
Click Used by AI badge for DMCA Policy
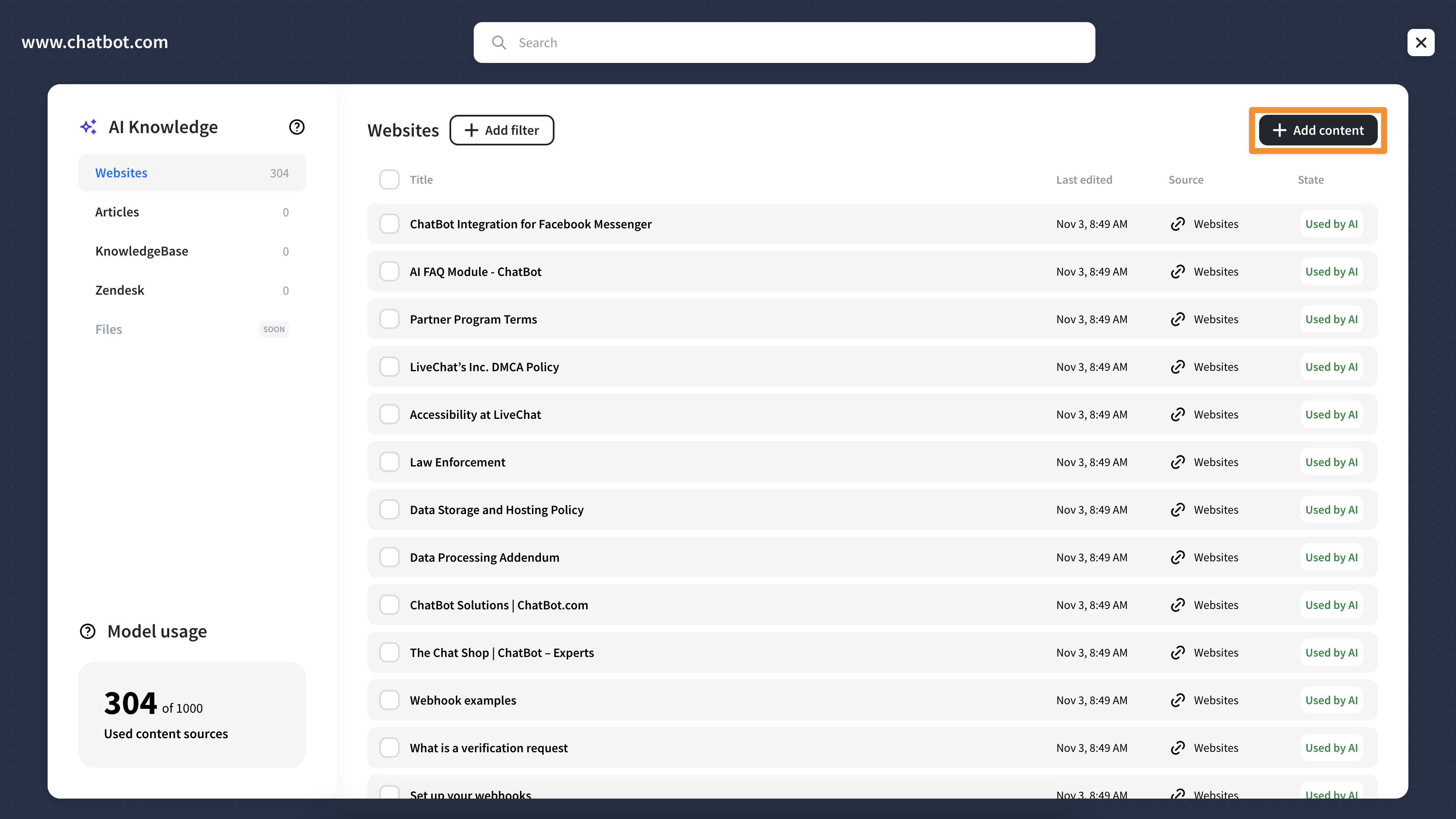tap(1331, 367)
